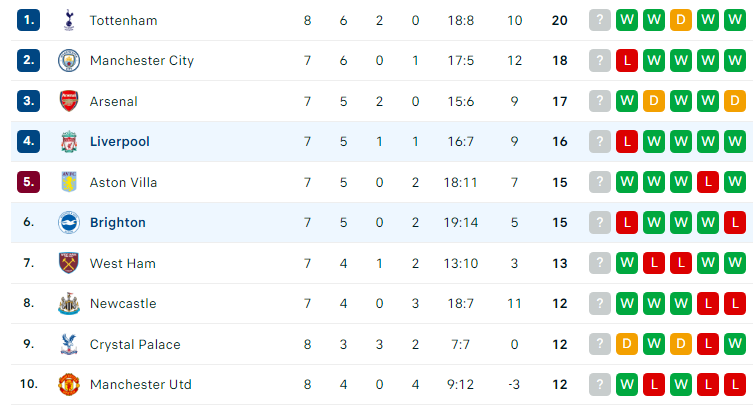Open the Liverpool team link
The width and height of the screenshot is (753, 411).
click(120, 142)
